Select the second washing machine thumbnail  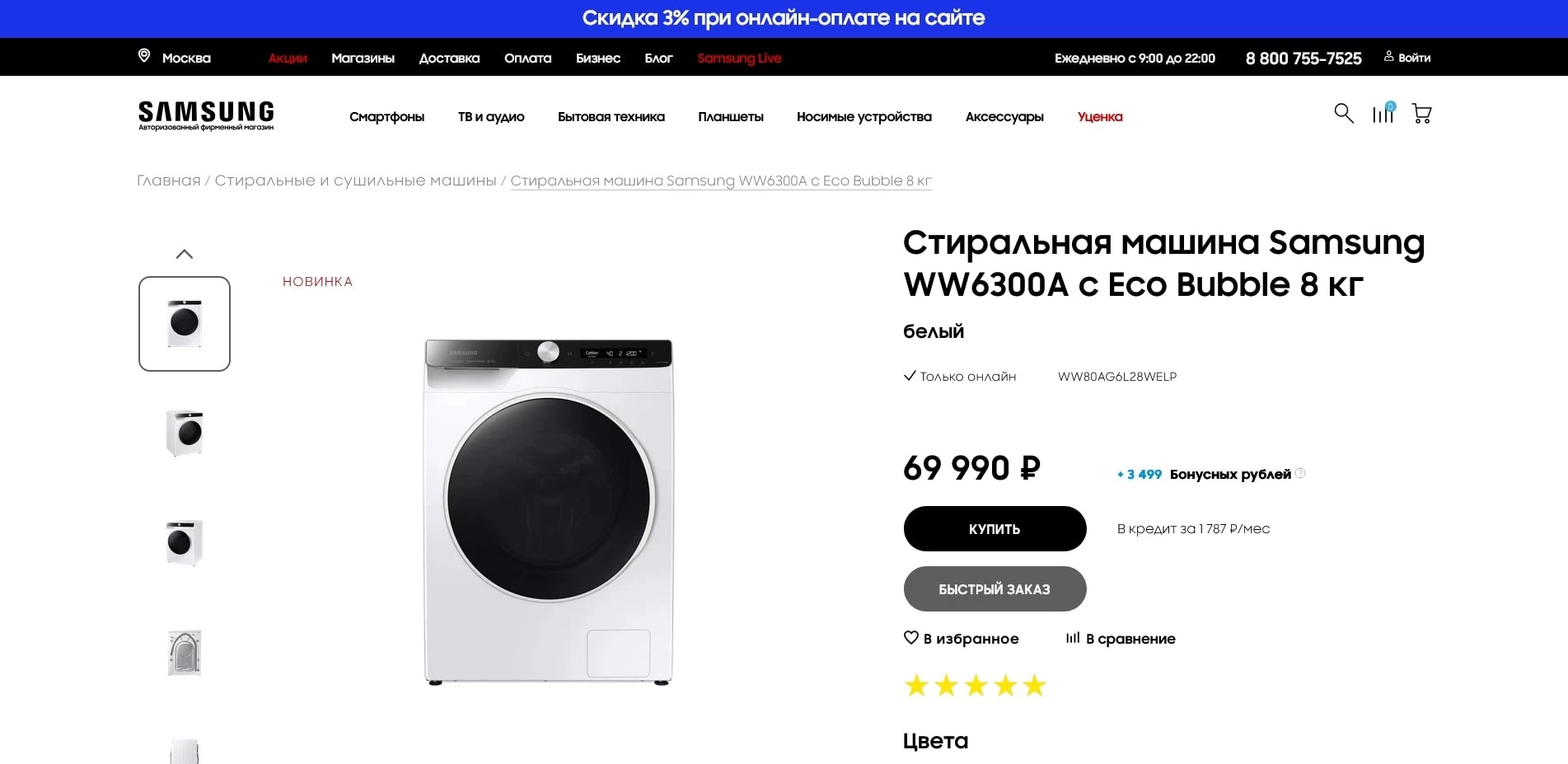coord(185,432)
